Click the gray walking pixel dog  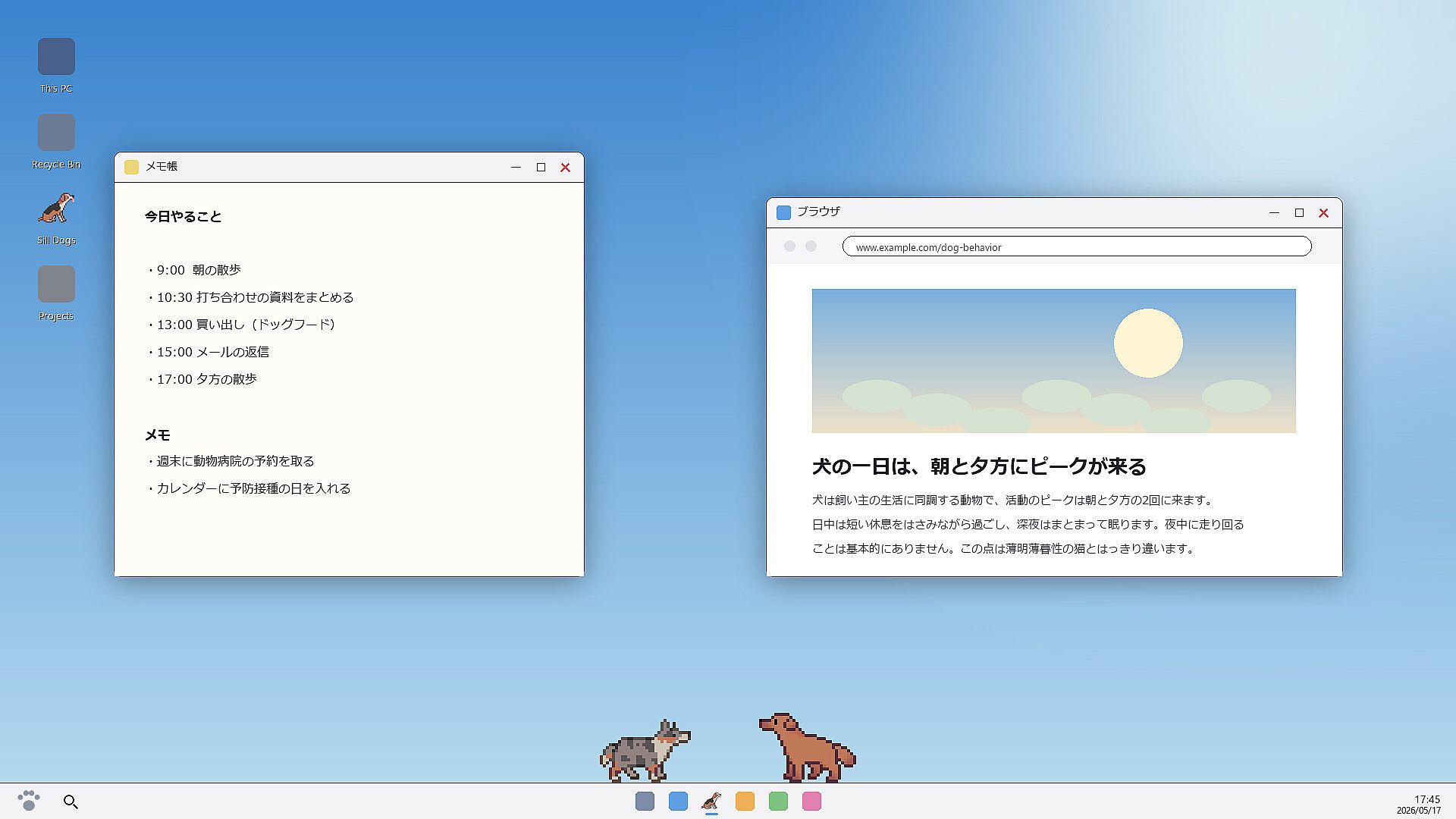point(645,751)
